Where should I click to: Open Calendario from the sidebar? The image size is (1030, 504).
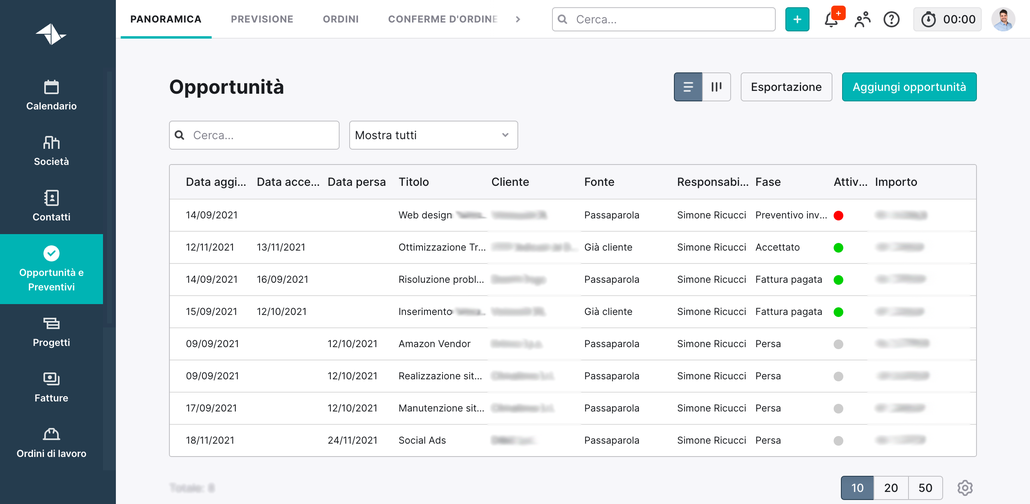coord(51,95)
